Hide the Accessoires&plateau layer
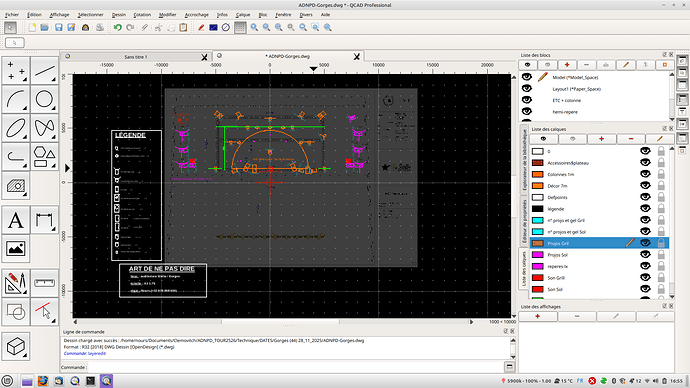 (x=645, y=162)
